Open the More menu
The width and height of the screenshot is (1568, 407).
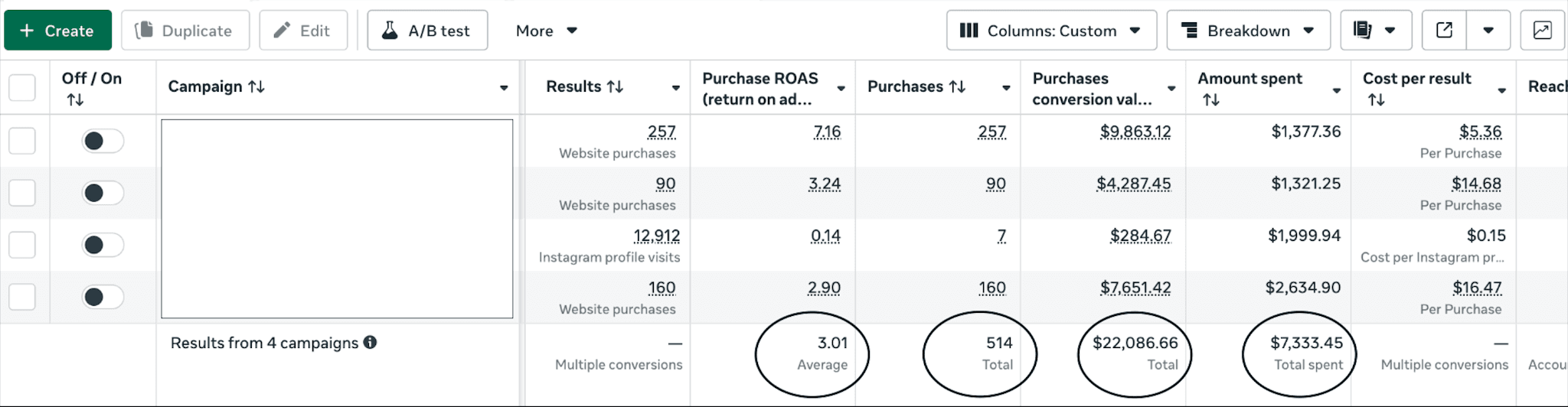click(x=546, y=31)
